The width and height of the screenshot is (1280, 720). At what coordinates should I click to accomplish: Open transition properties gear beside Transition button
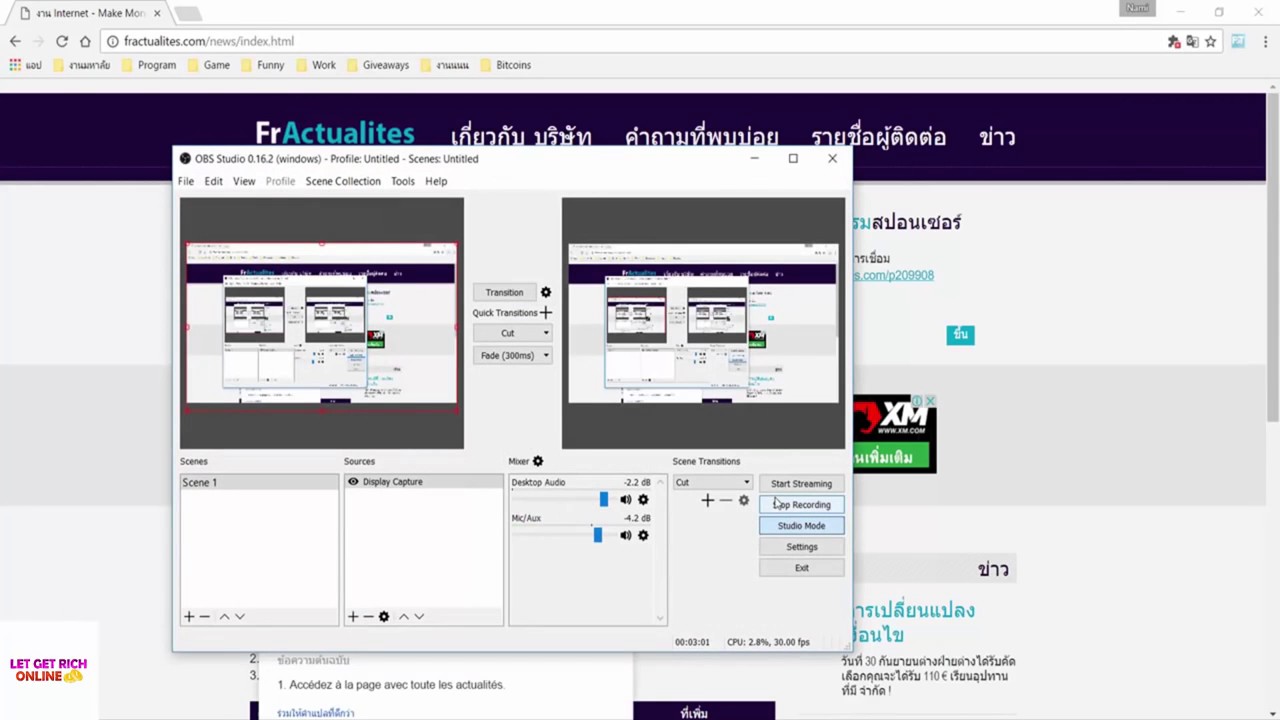click(x=546, y=292)
